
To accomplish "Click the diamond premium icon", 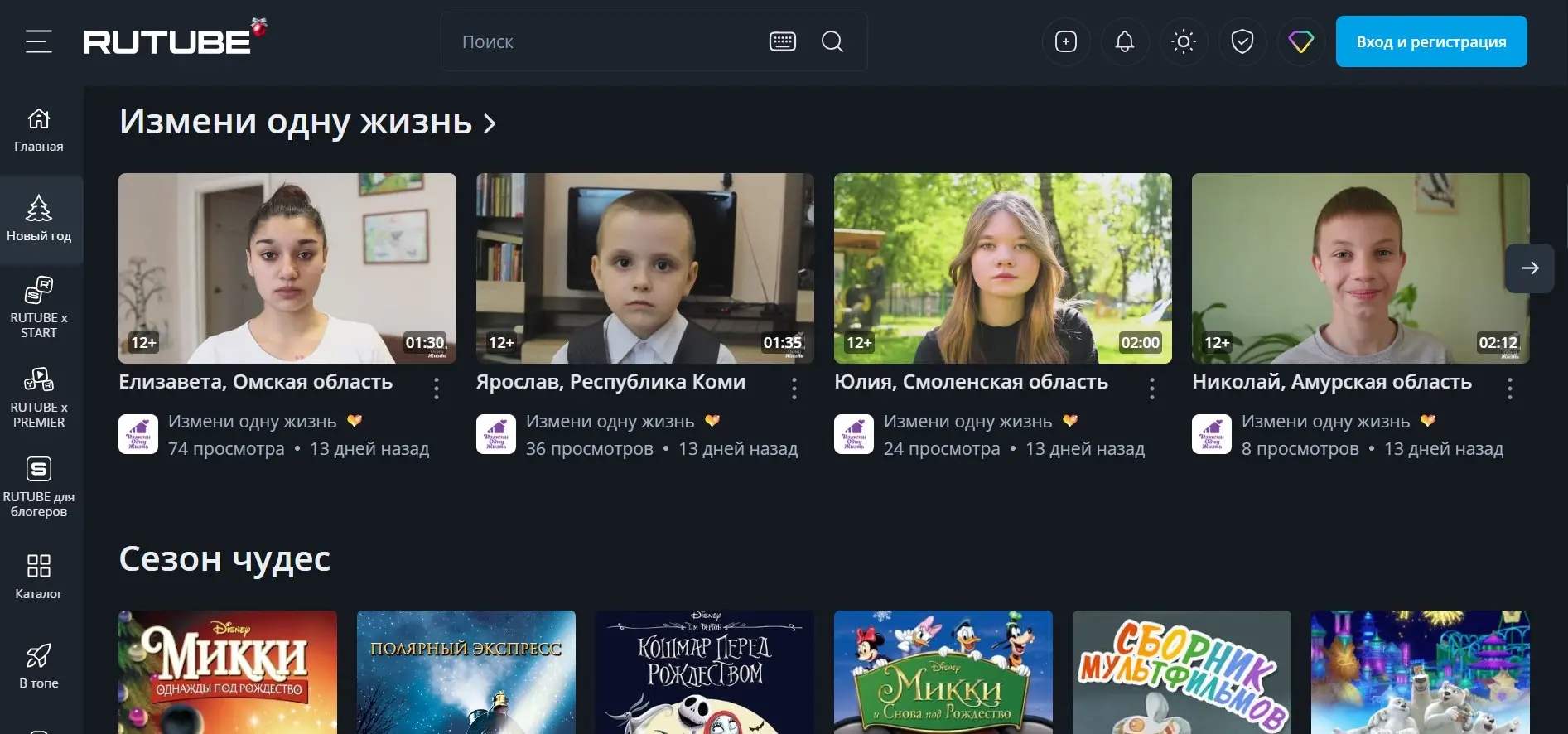I will click(1300, 41).
